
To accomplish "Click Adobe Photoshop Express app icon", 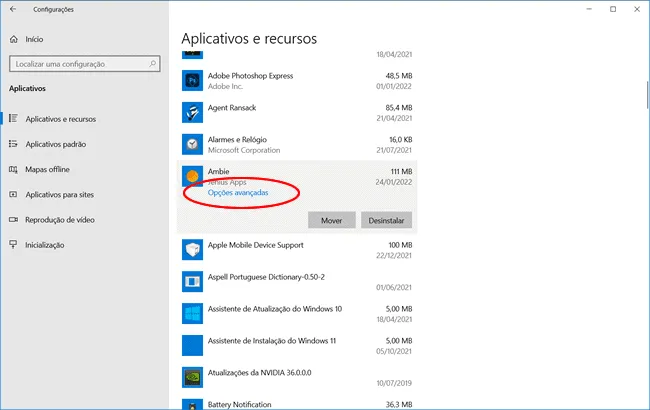I will [192, 80].
